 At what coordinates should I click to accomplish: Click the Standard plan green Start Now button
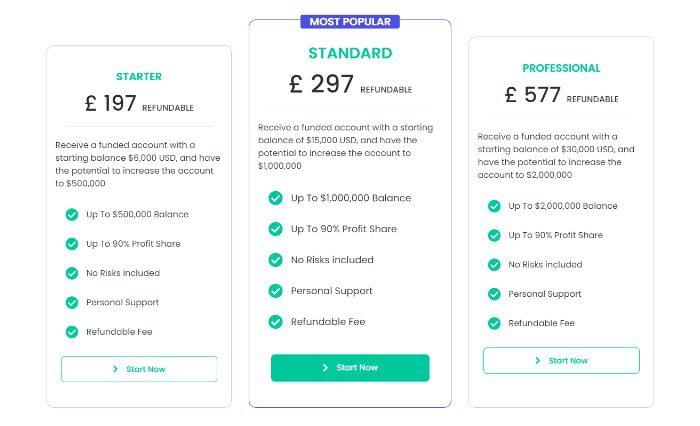(350, 368)
